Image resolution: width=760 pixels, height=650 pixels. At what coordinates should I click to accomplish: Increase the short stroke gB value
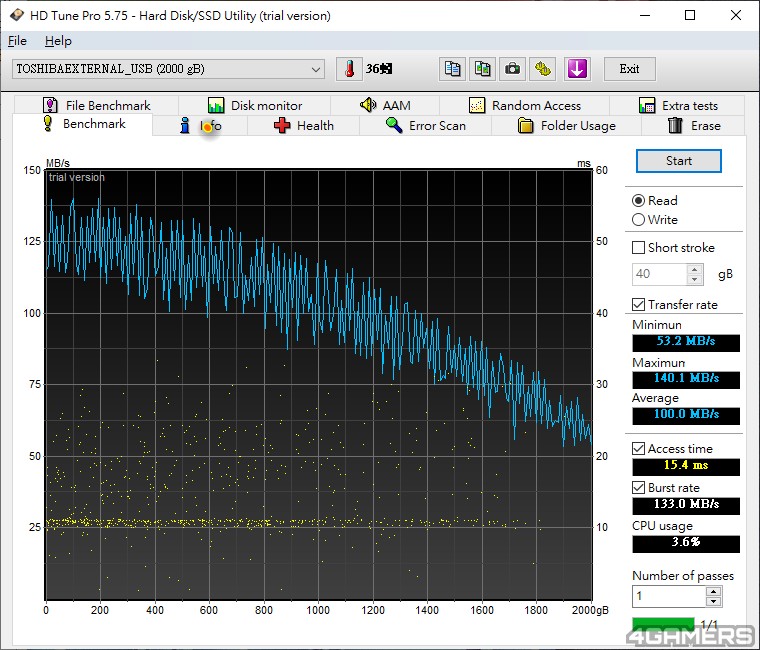695,269
